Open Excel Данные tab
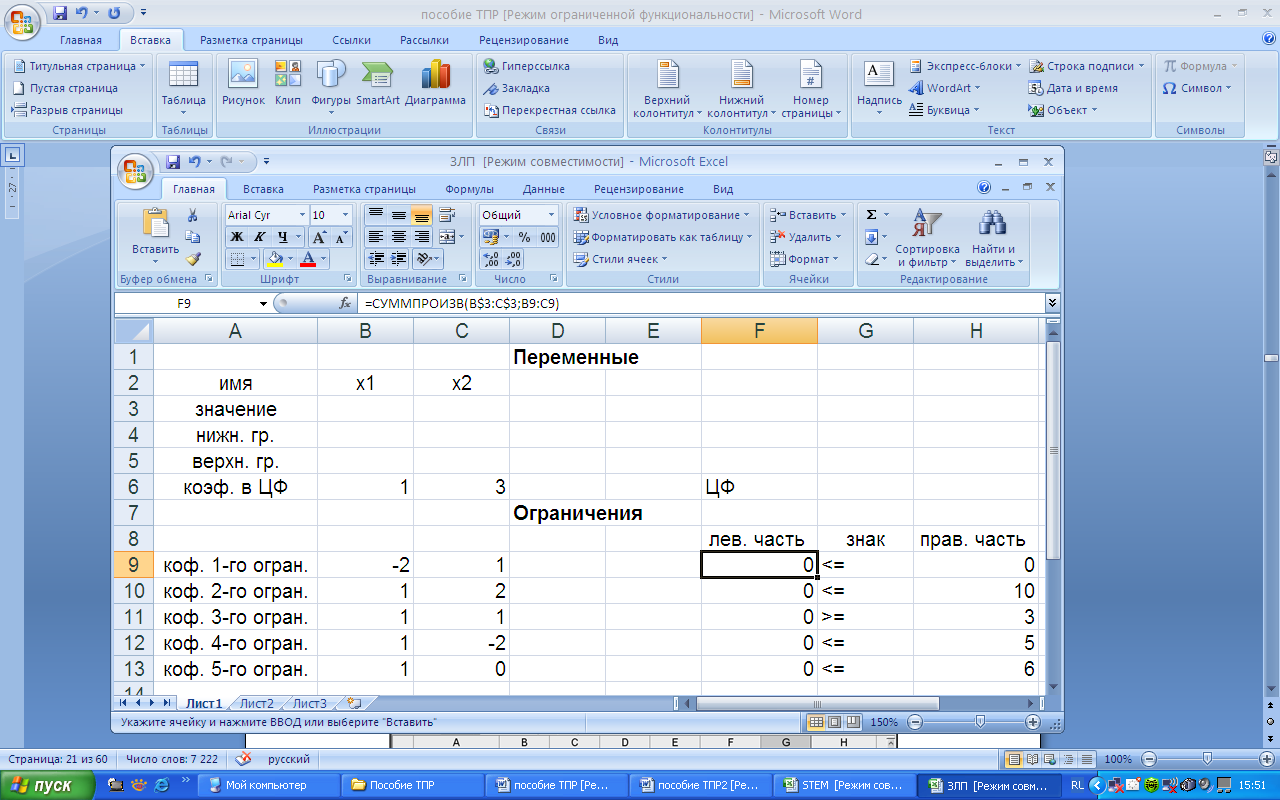 544,189
